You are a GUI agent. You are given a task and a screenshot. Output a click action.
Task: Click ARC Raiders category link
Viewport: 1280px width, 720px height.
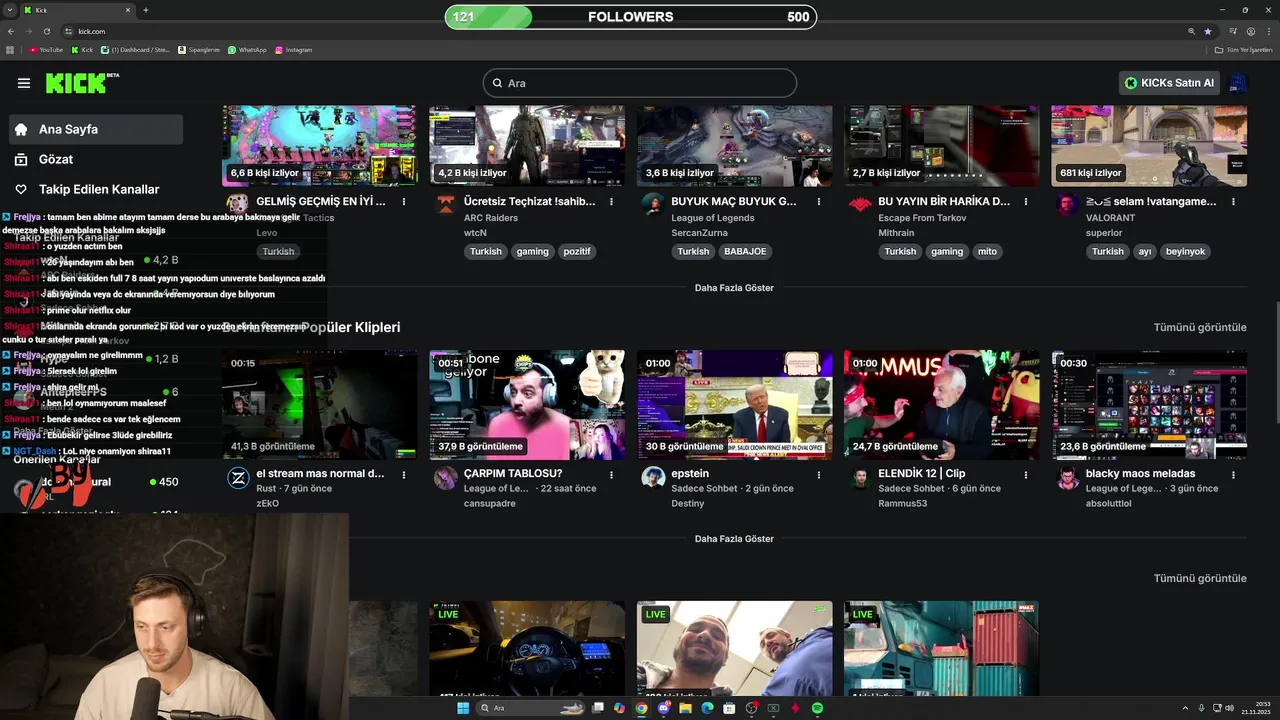[x=491, y=218]
